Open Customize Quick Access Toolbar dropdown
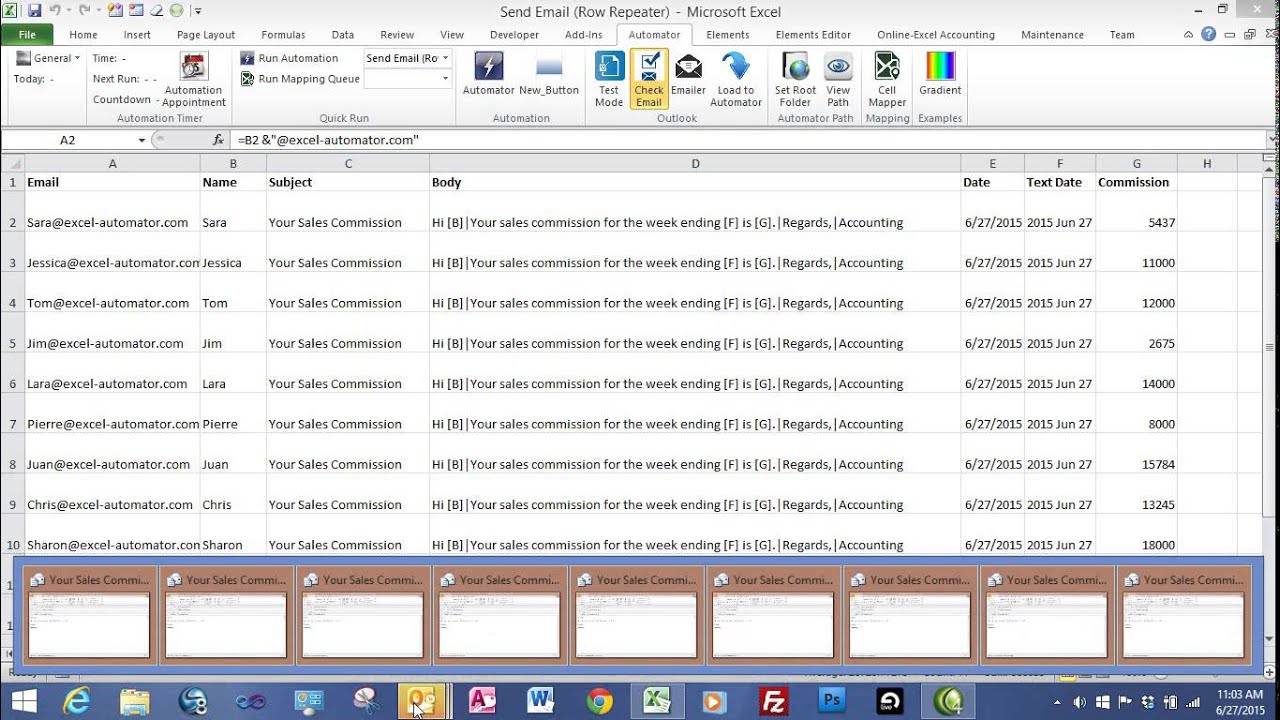The width and height of the screenshot is (1280, 720). (x=198, y=11)
